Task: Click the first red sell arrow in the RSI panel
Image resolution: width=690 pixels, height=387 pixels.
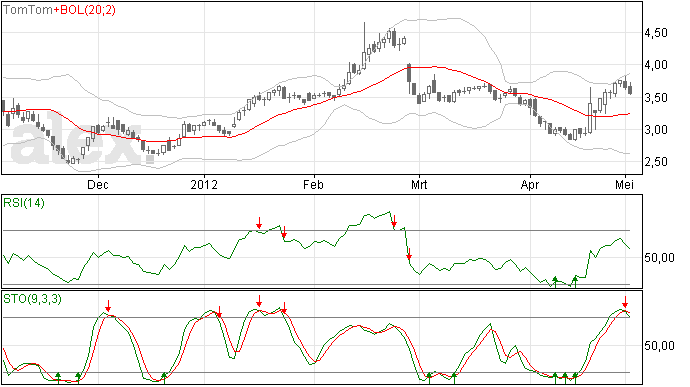Action: point(259,223)
